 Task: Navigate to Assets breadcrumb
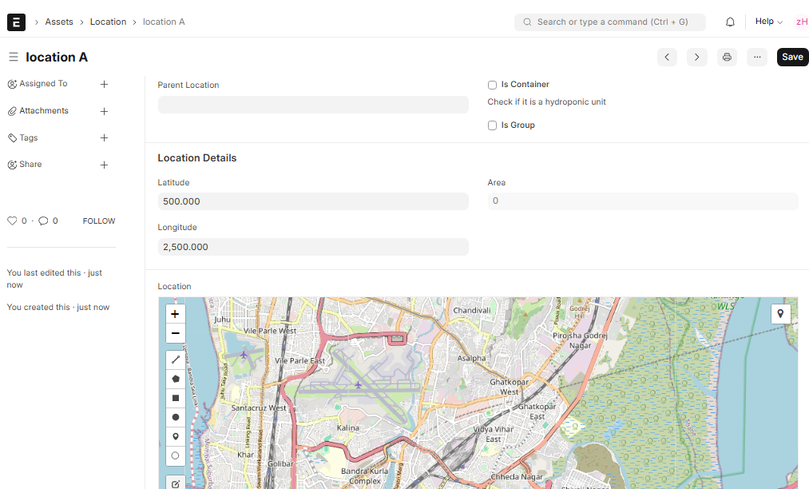59,22
